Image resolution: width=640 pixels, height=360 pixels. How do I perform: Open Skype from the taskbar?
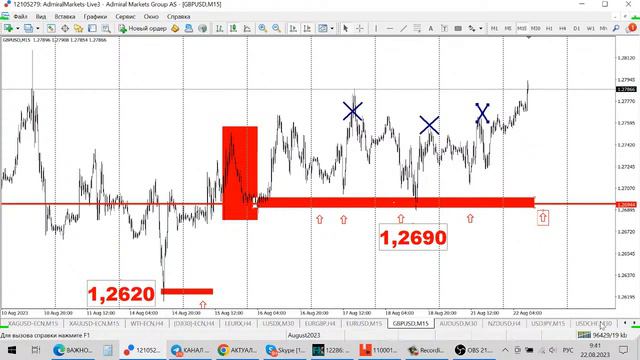point(285,350)
